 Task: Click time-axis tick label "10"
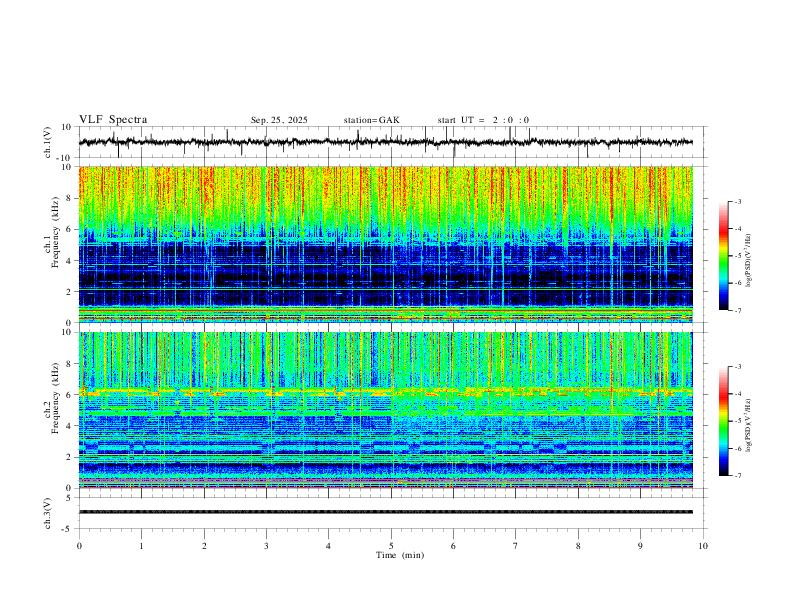click(703, 546)
